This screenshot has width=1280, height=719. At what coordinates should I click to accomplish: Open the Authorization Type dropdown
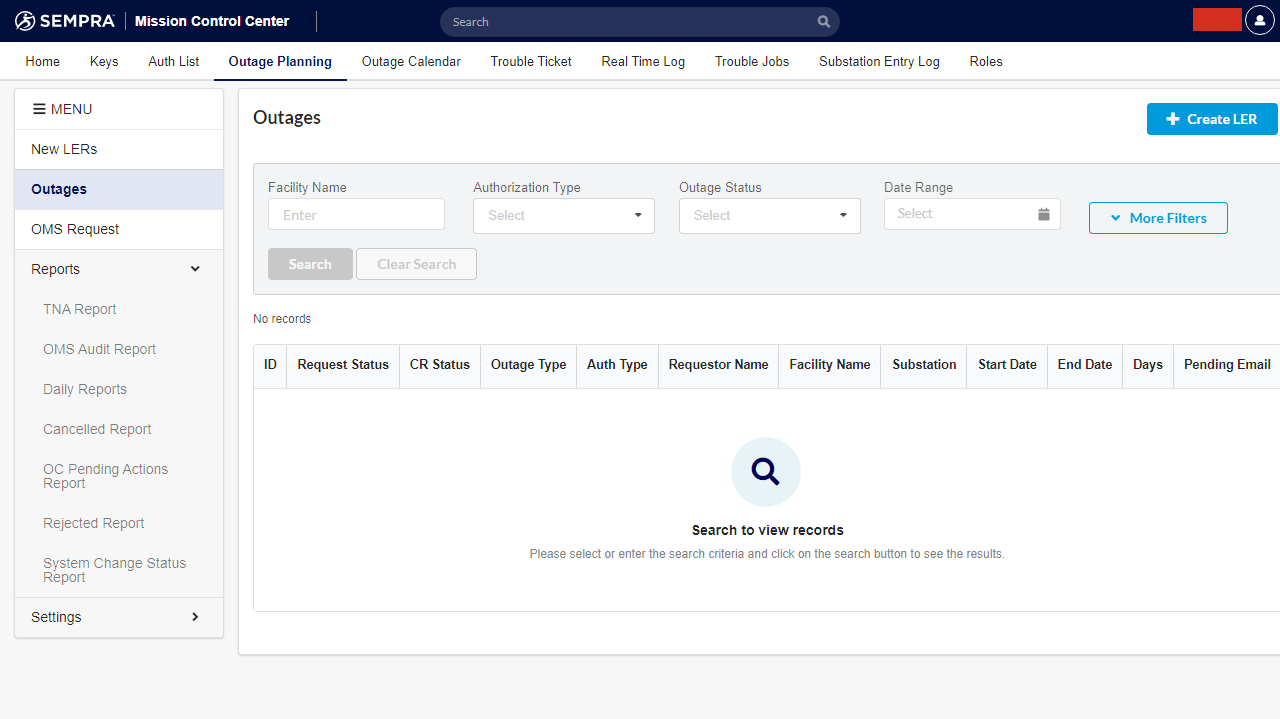(x=563, y=216)
